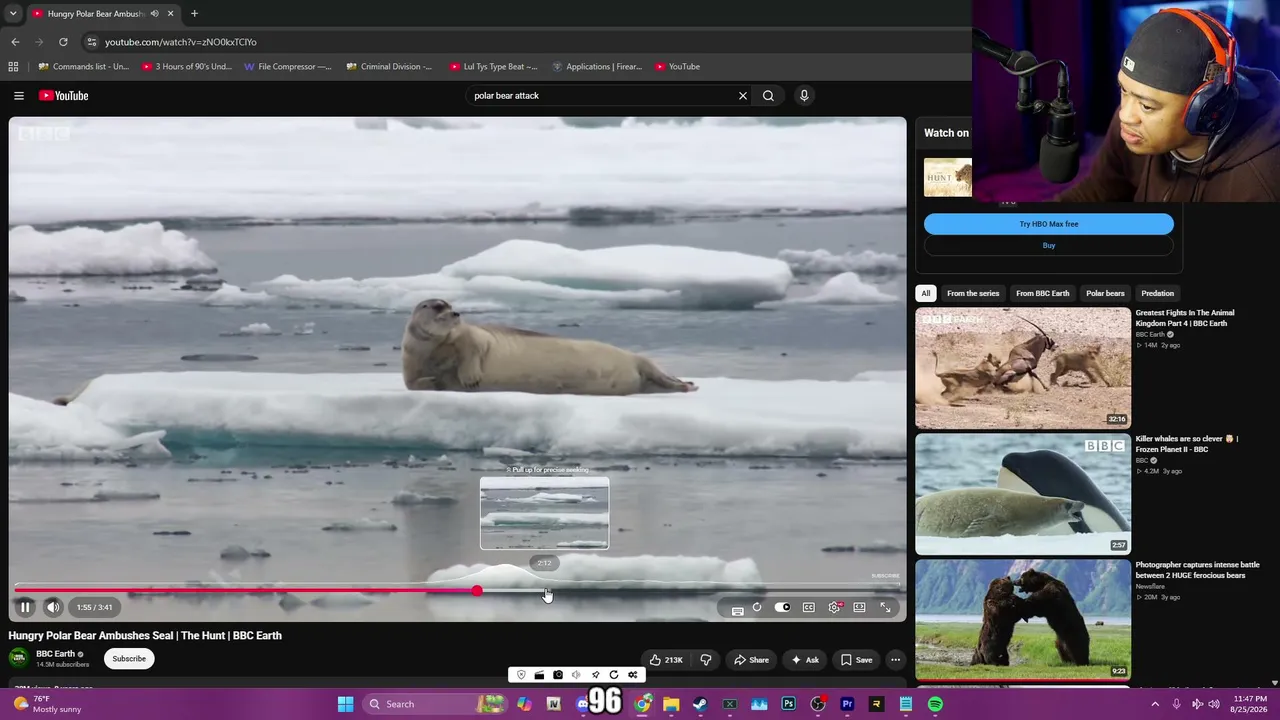The height and width of the screenshot is (720, 1280).
Task: Show hidden system tray icons
Action: point(1155,704)
